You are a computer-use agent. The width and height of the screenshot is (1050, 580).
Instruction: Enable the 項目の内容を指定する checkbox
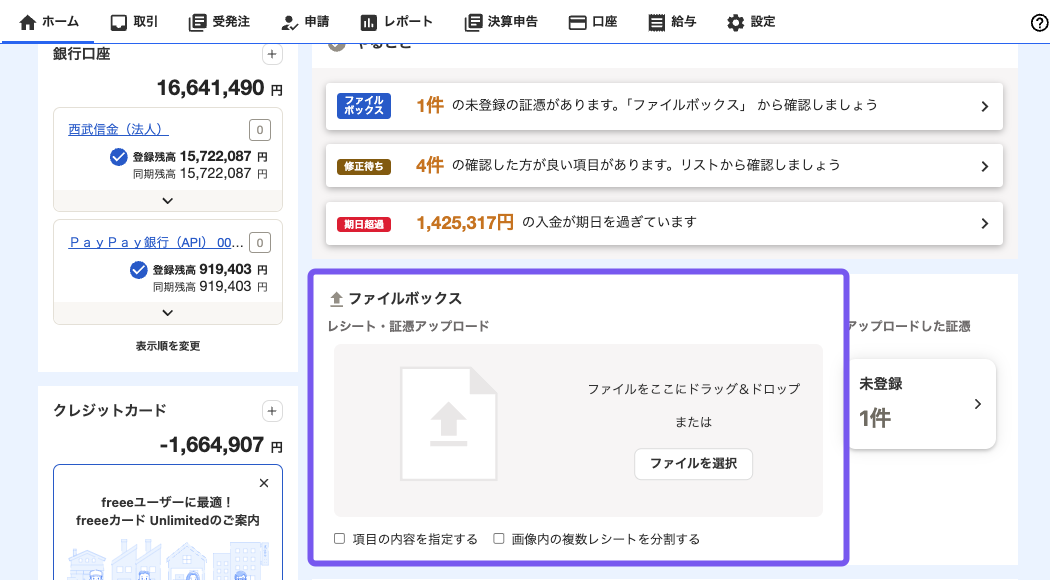339,538
